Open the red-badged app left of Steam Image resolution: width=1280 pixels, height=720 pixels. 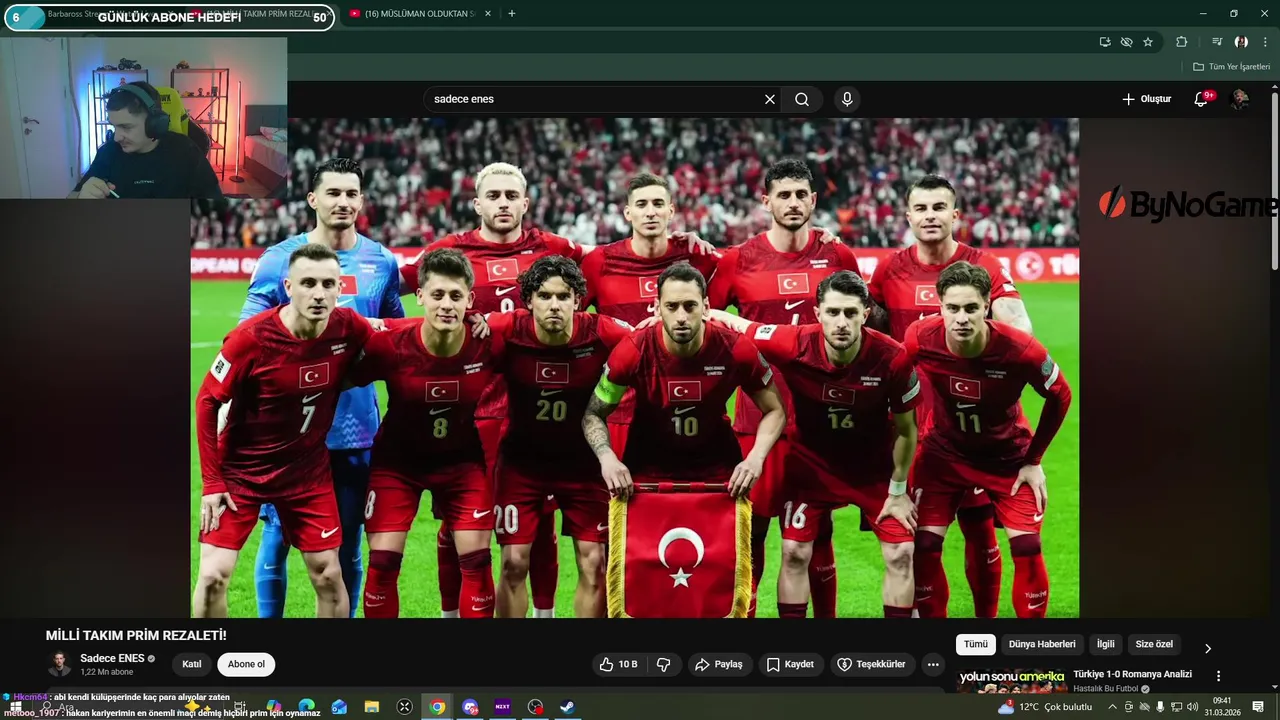535,707
